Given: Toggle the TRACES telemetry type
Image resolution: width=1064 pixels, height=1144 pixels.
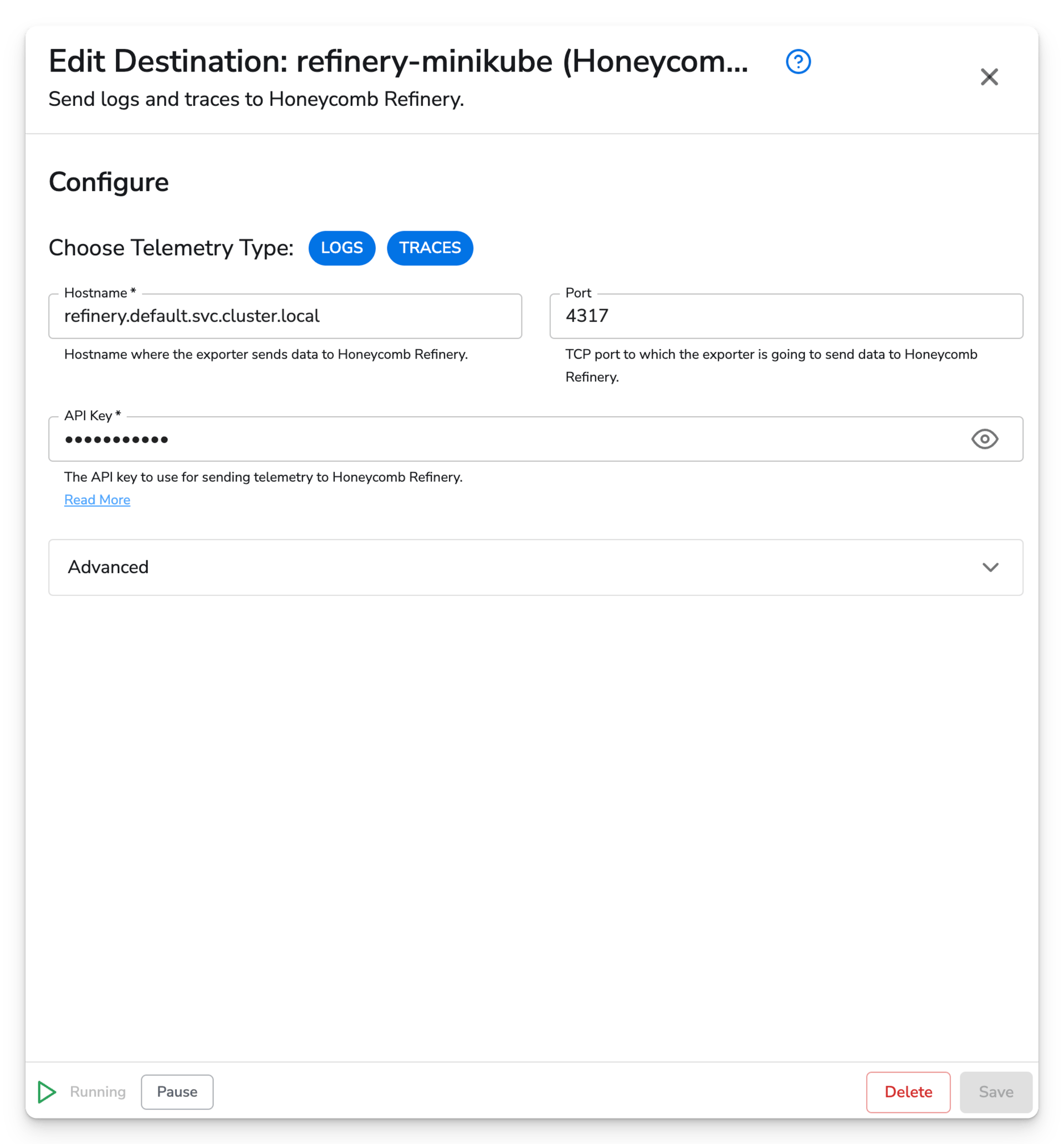Looking at the screenshot, I should click(x=430, y=248).
